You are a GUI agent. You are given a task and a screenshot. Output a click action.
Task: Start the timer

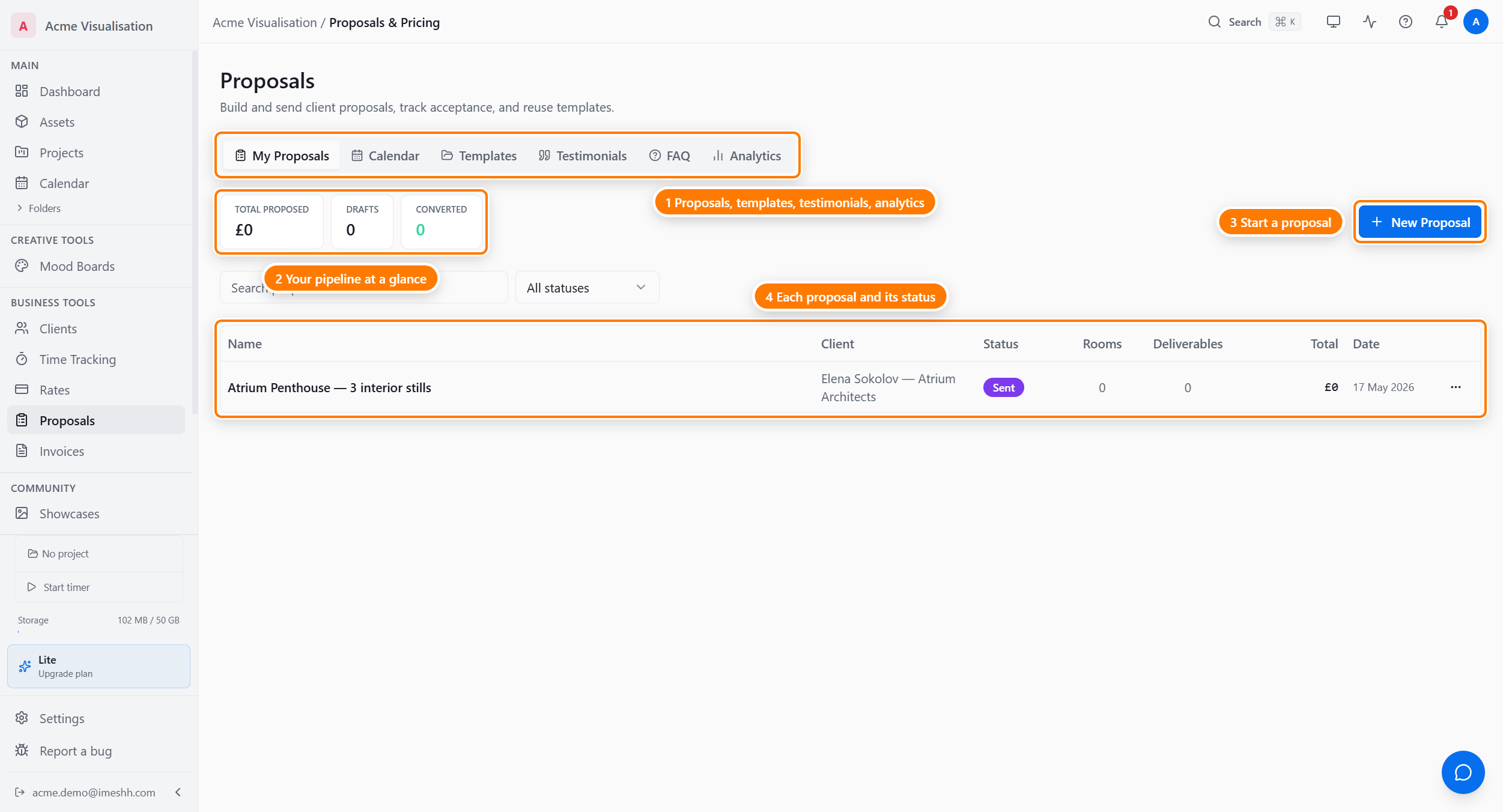(99, 587)
